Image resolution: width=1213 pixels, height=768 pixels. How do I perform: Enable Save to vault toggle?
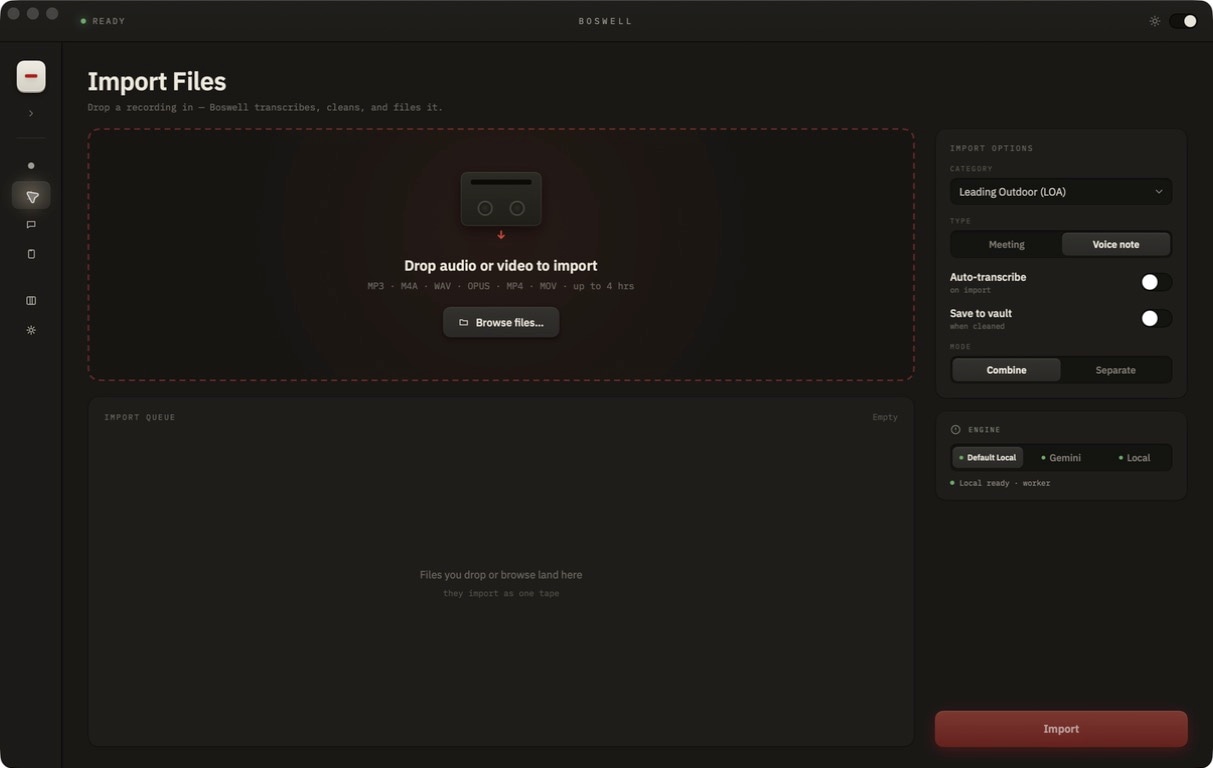pyautogui.click(x=1156, y=318)
